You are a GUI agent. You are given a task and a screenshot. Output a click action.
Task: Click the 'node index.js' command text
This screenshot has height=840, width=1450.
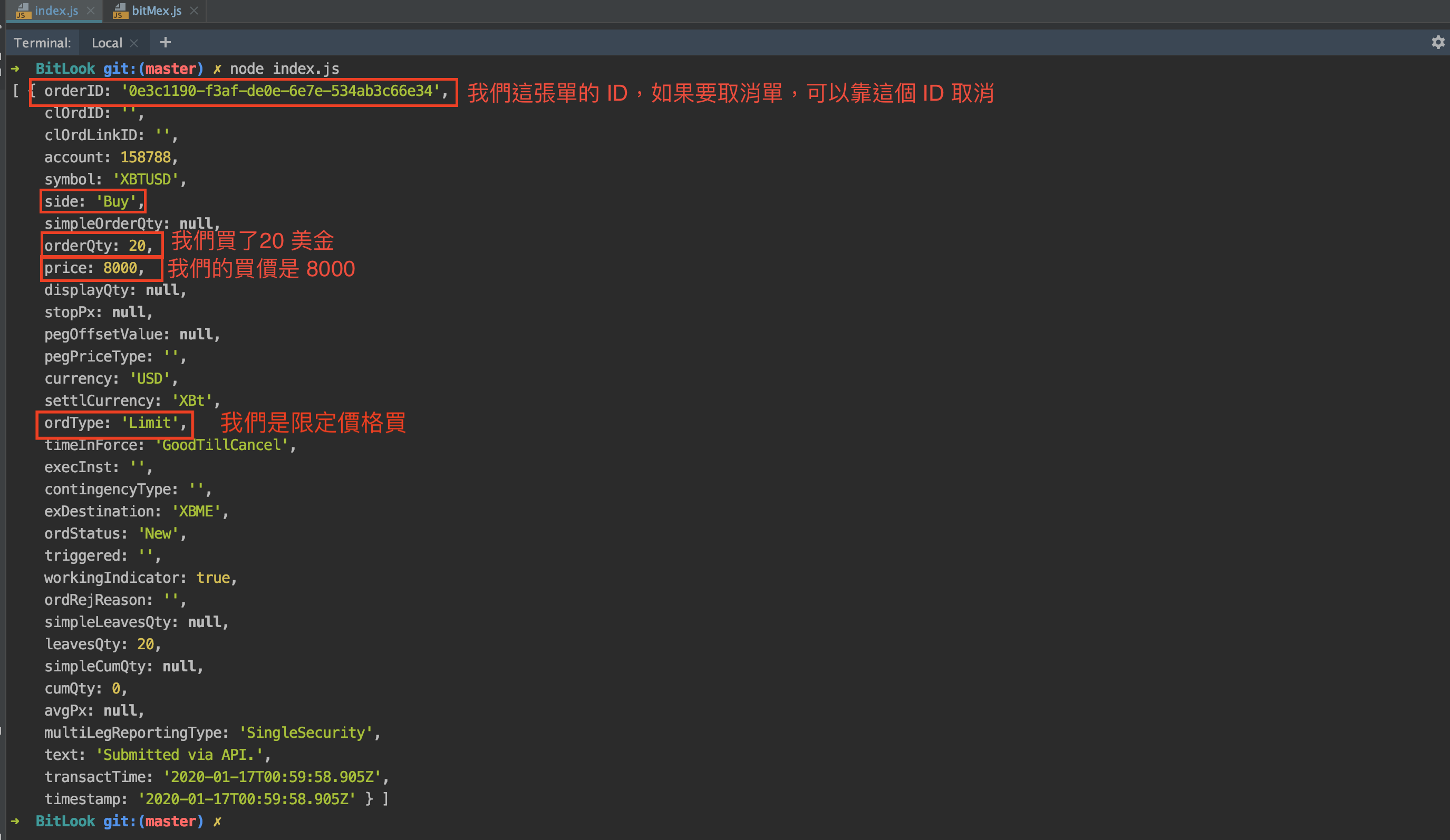tap(284, 69)
